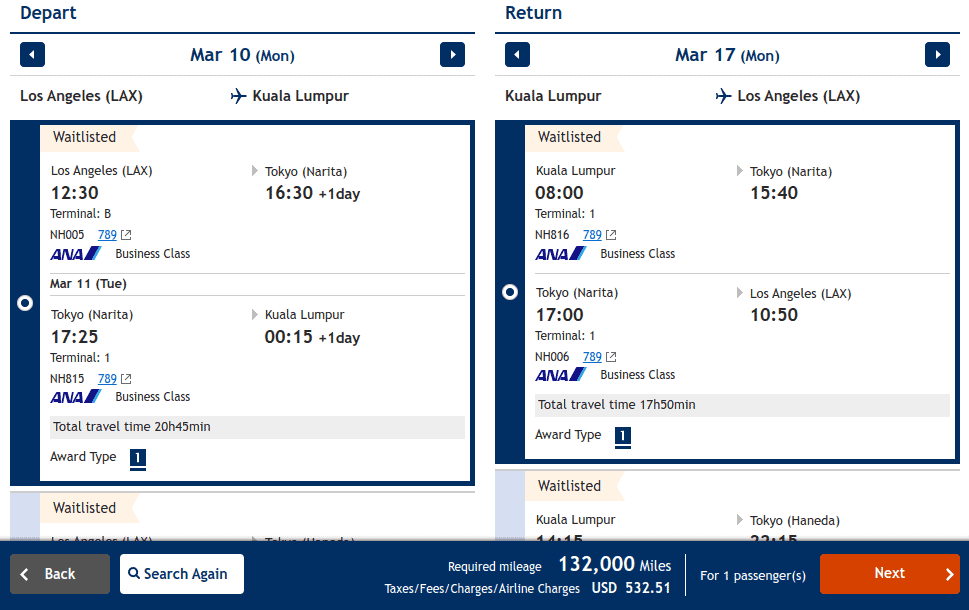Select the 08:00 Kuala Lumpur return flight
This screenshot has width=969, height=610.
click(x=510, y=292)
